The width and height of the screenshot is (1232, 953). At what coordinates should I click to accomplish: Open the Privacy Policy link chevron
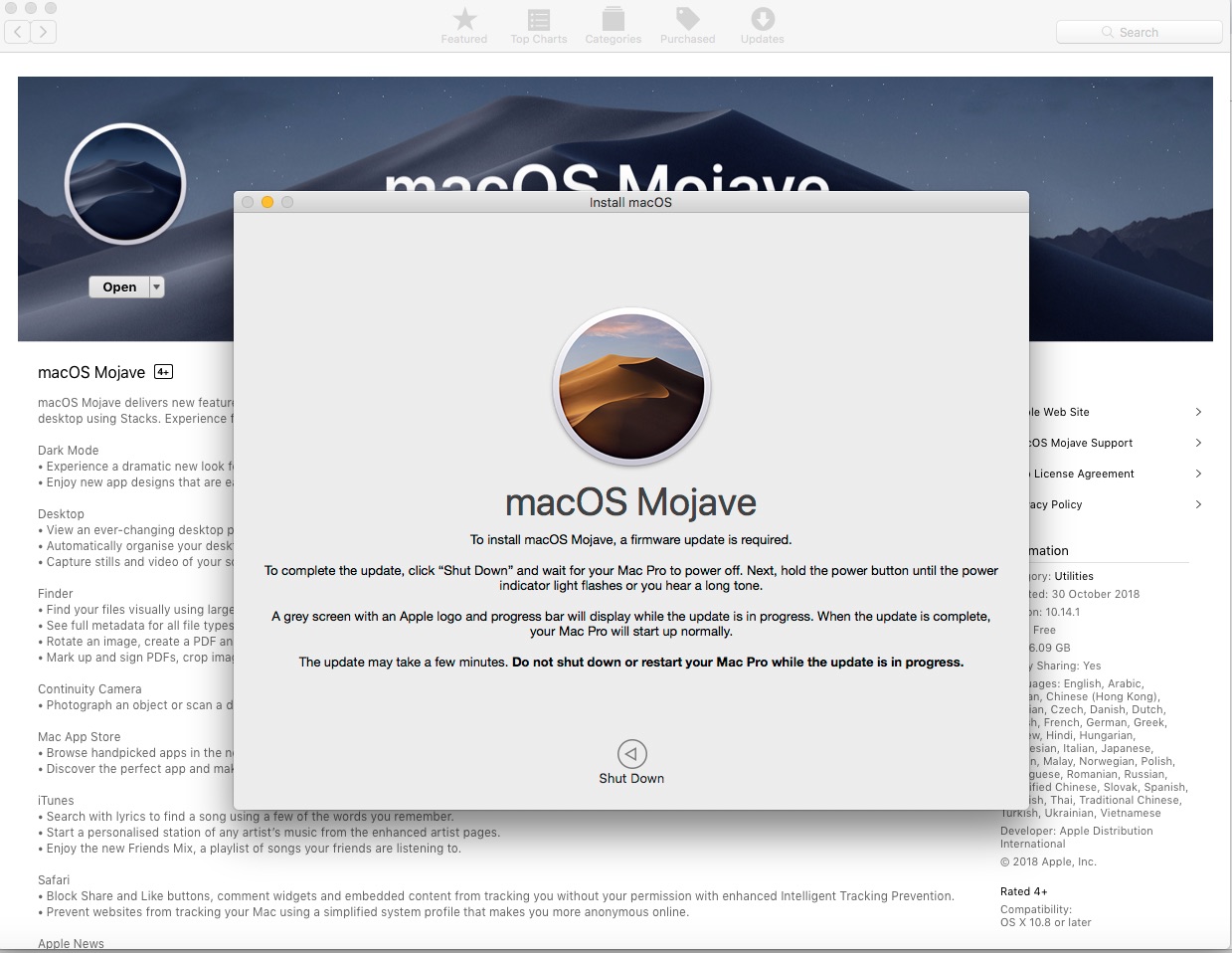point(1198,504)
